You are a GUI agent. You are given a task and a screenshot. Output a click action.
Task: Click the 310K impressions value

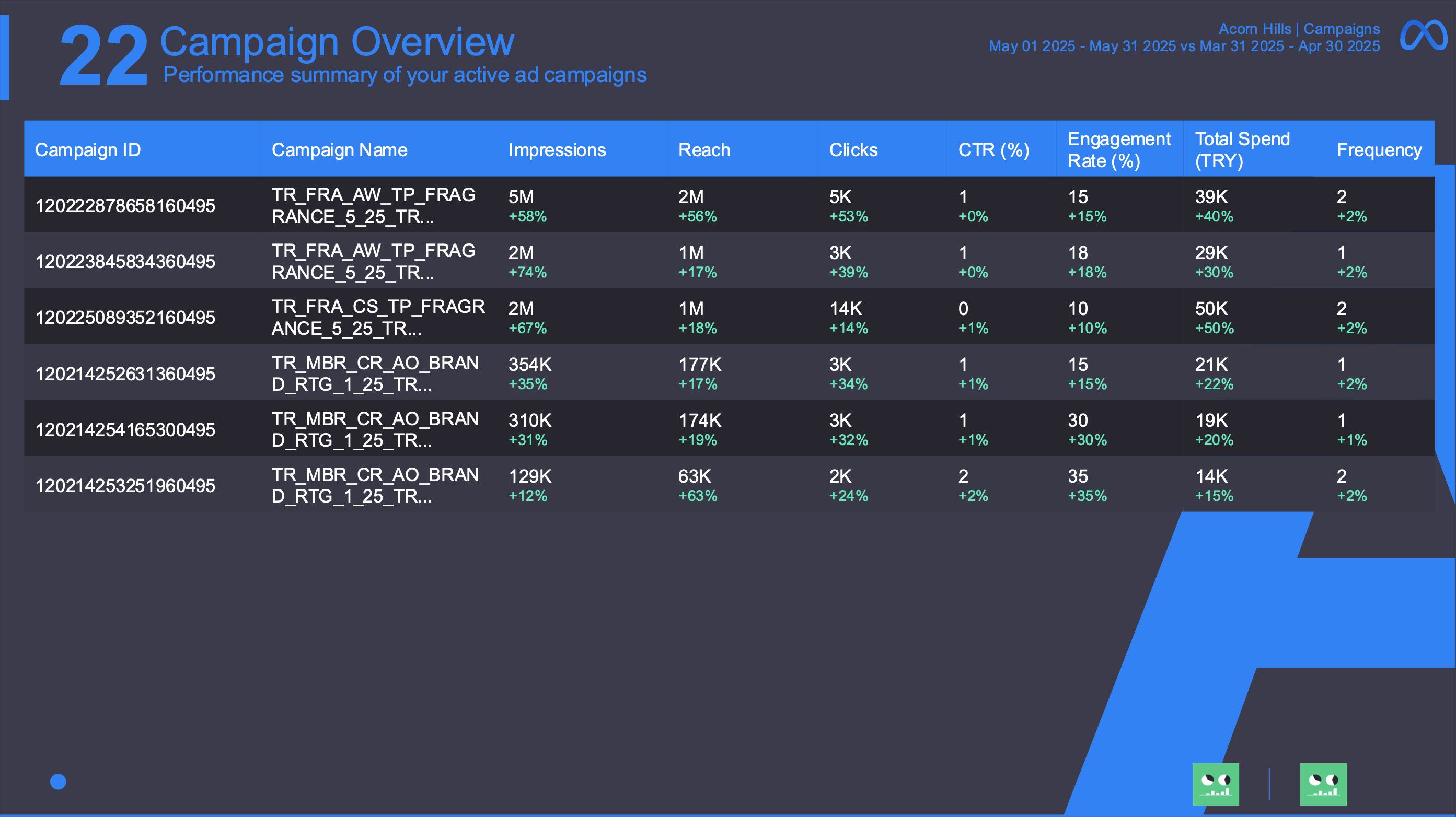pos(529,421)
